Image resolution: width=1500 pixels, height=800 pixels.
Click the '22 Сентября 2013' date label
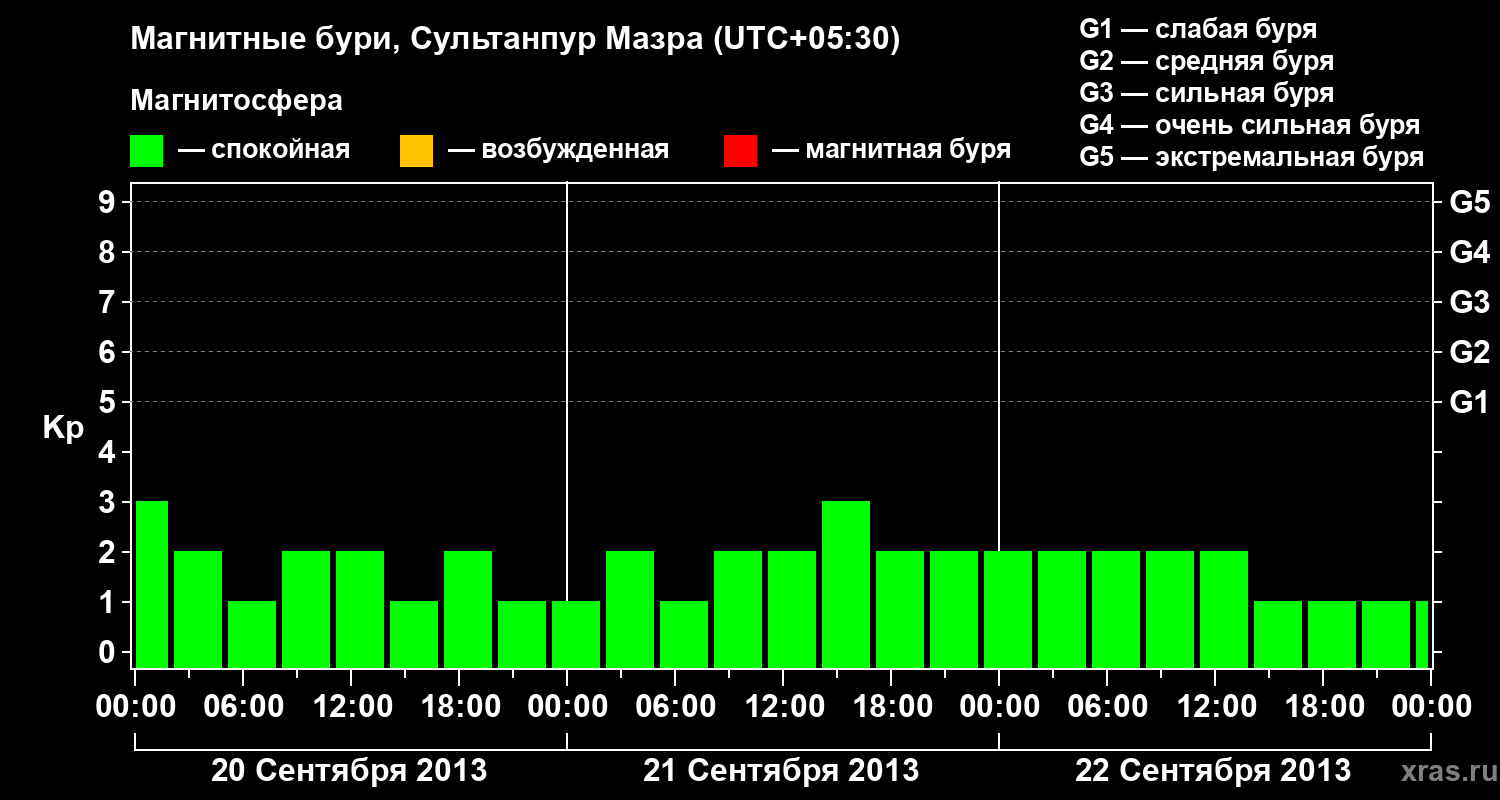coord(1213,770)
